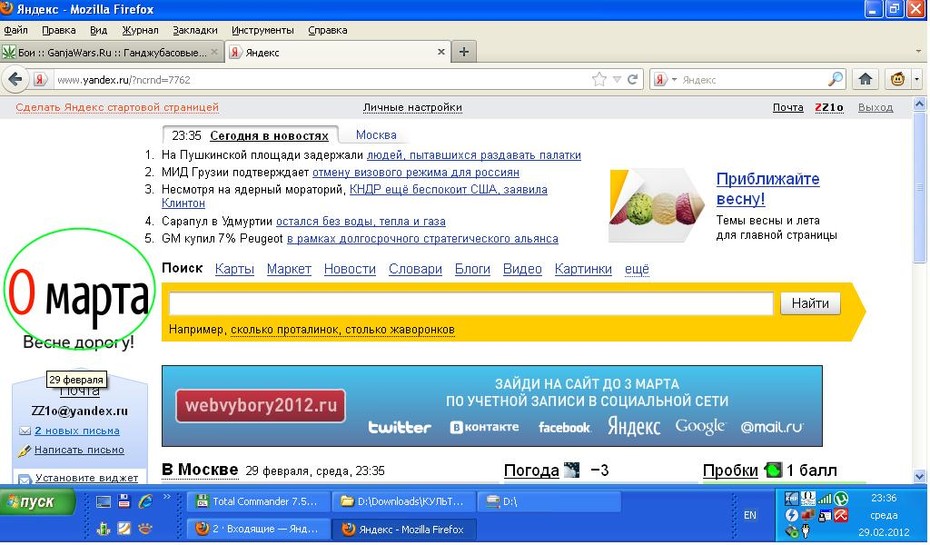Click the uTorrent tray icon
930x545 pixels.
pos(841,499)
